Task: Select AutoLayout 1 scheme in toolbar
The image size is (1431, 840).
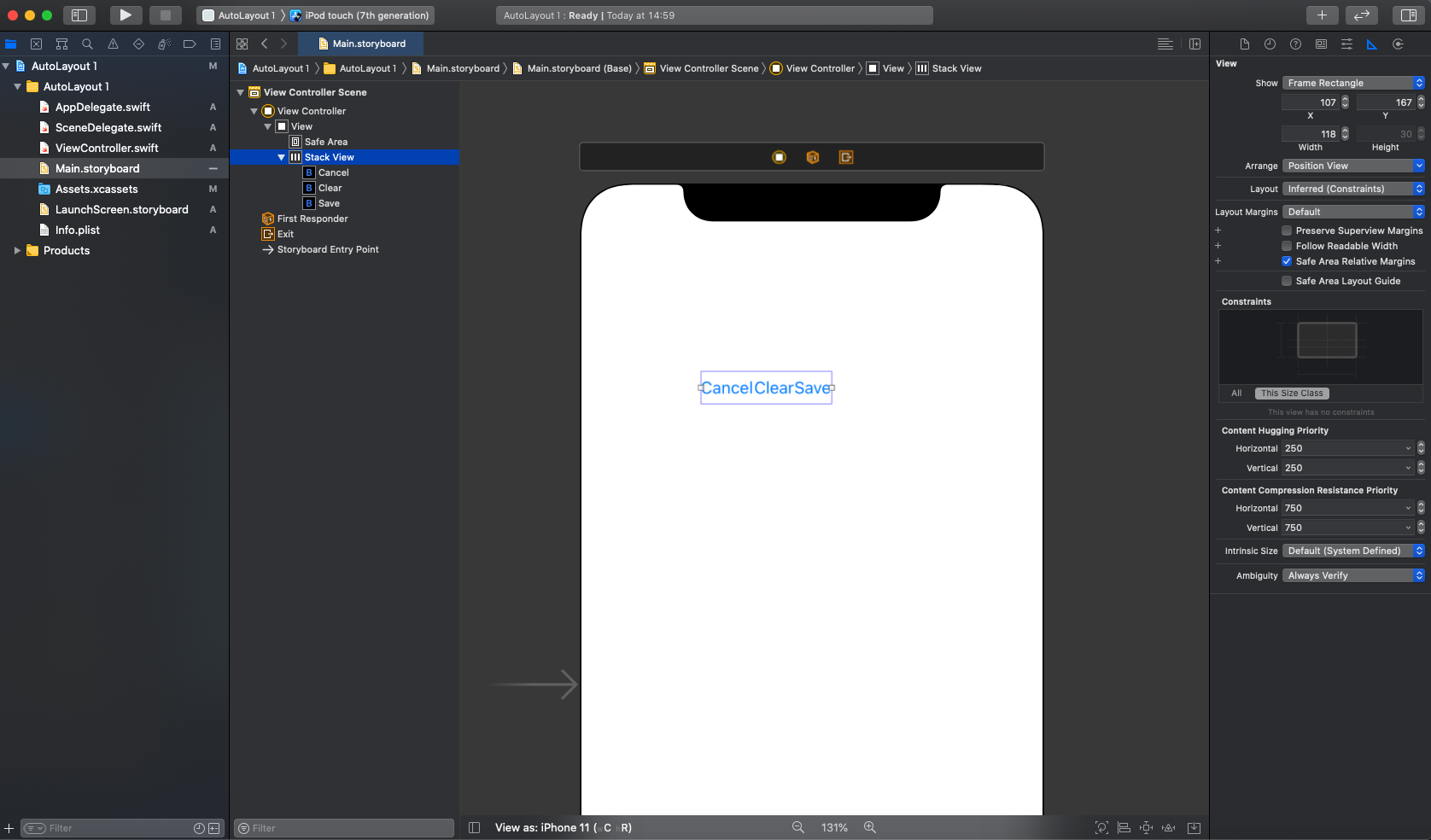Action: pyautogui.click(x=239, y=15)
